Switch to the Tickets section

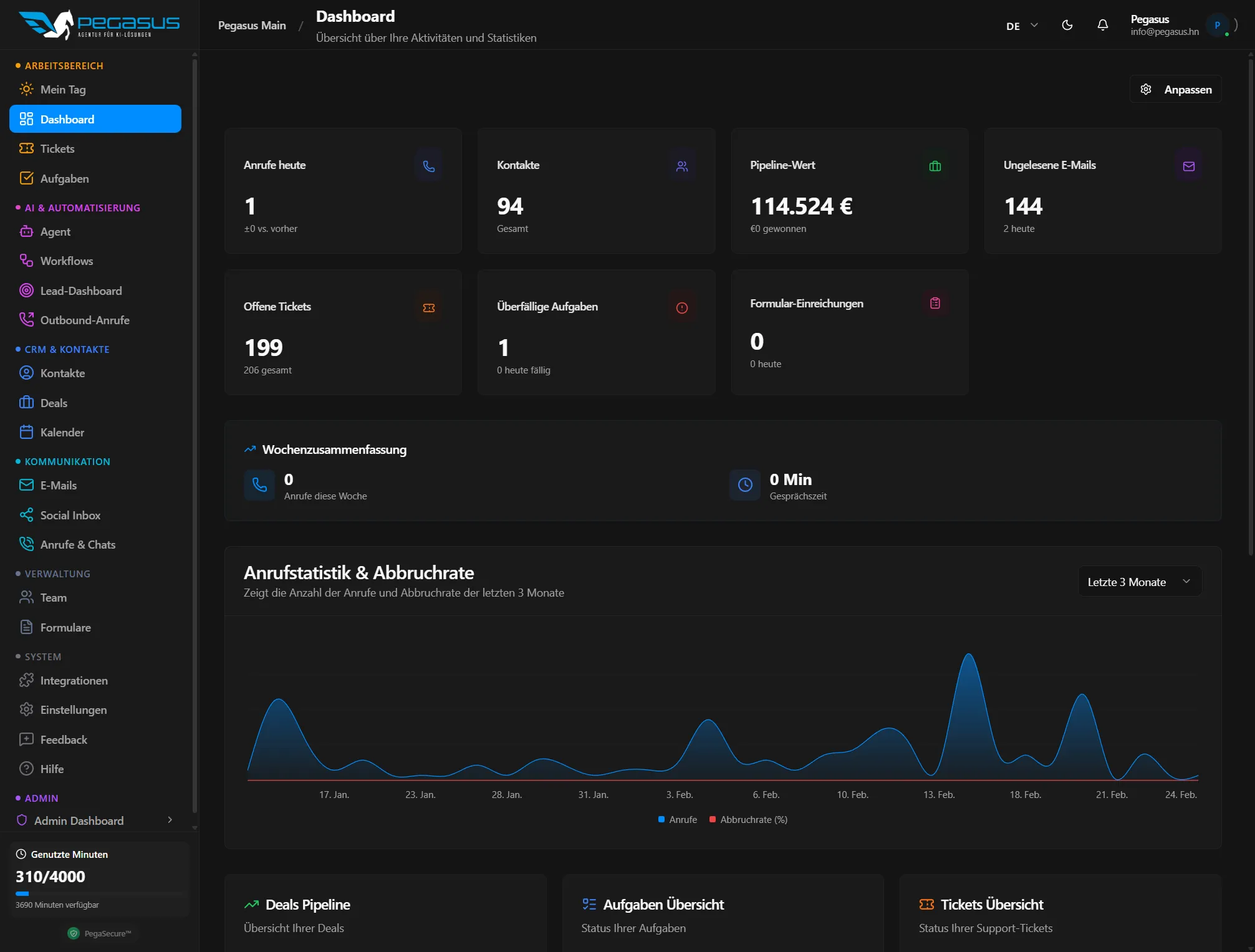[x=57, y=148]
